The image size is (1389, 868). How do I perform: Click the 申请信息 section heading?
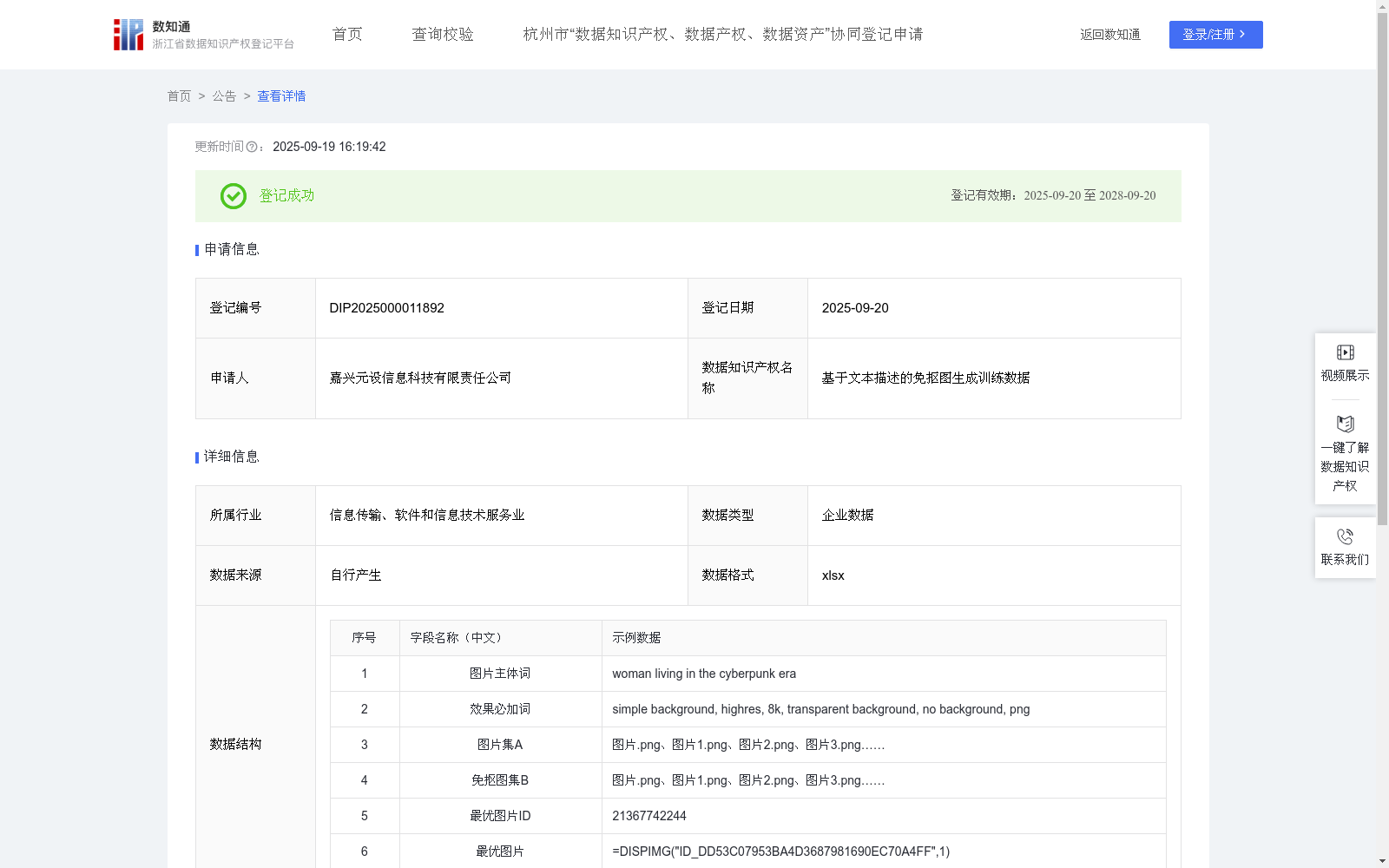232,250
